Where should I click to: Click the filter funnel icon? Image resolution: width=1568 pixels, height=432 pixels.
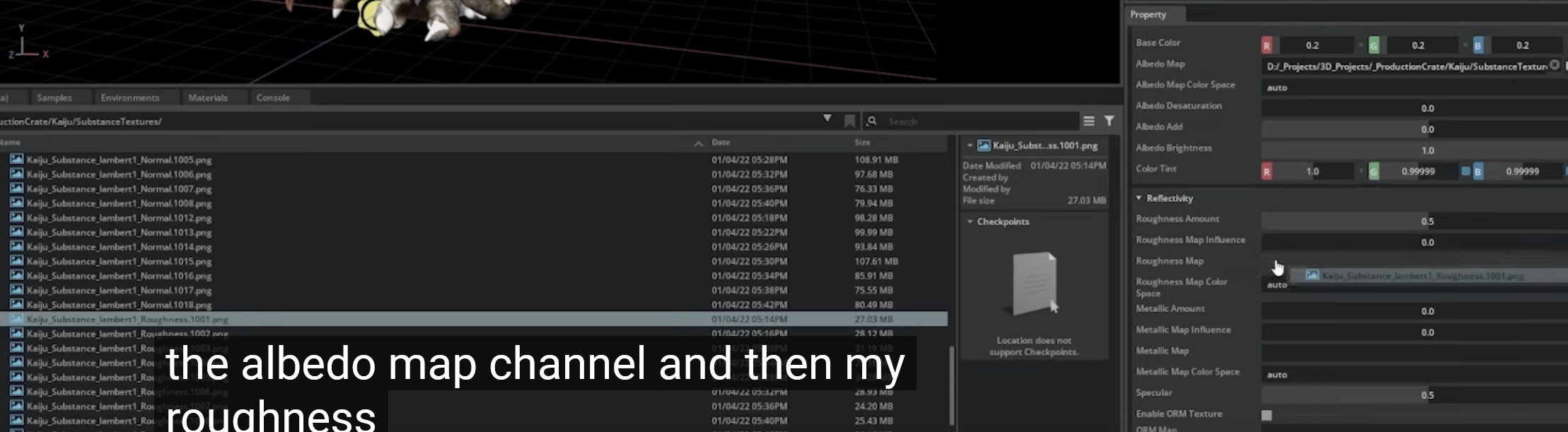coord(1109,121)
